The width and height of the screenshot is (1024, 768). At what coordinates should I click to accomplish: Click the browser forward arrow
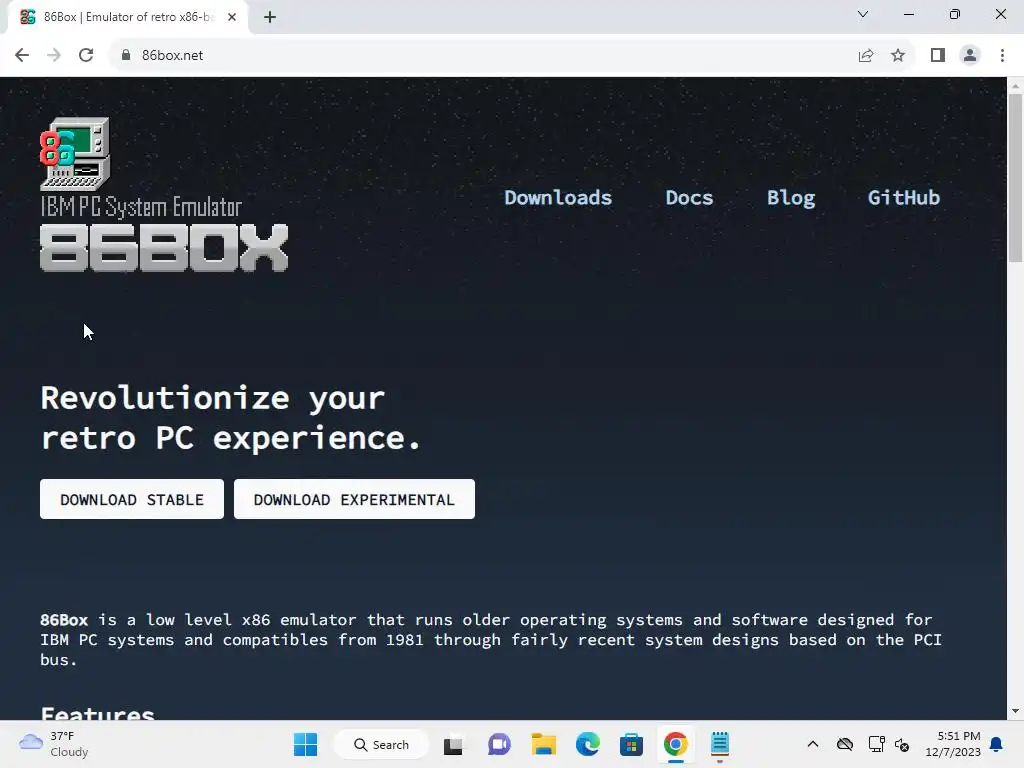pos(54,55)
